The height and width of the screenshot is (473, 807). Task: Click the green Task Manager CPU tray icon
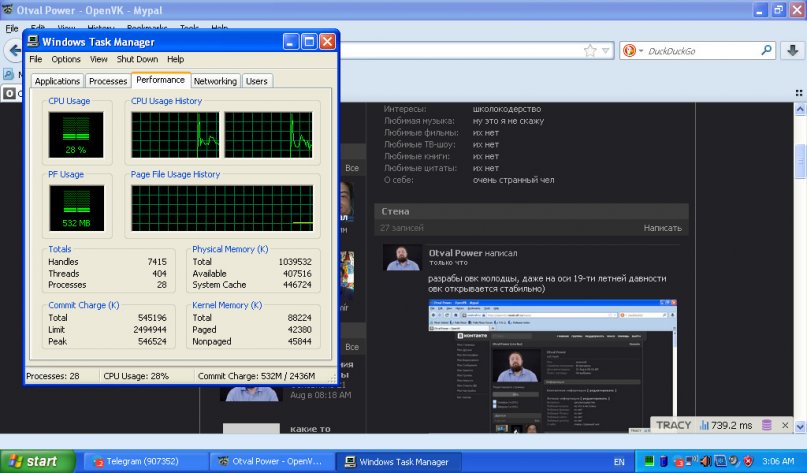tap(648, 462)
